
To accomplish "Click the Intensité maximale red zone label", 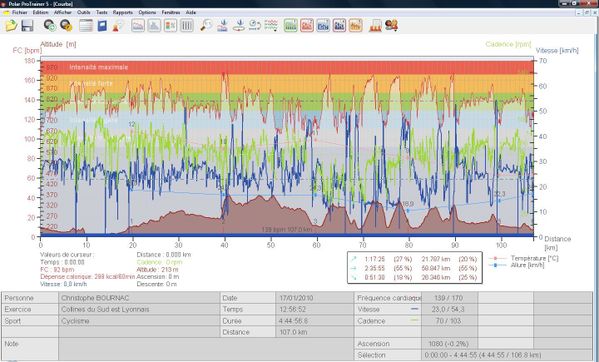I will tap(99, 67).
